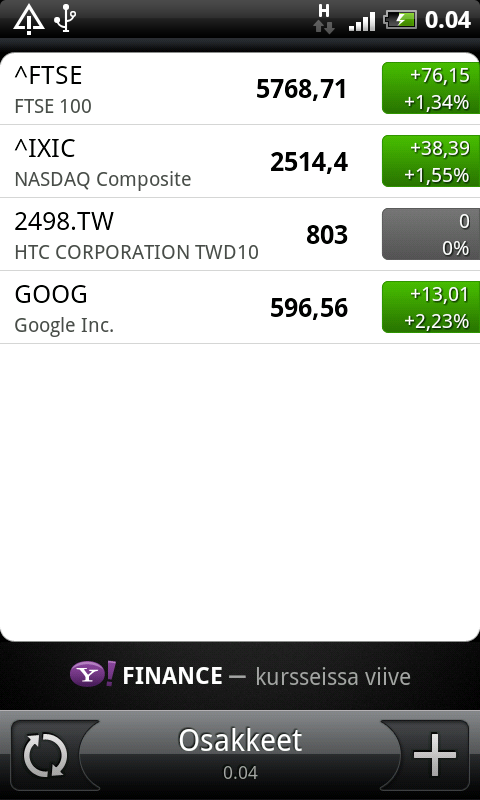Toggle NASDAQ change badge +38,39

pos(431,161)
